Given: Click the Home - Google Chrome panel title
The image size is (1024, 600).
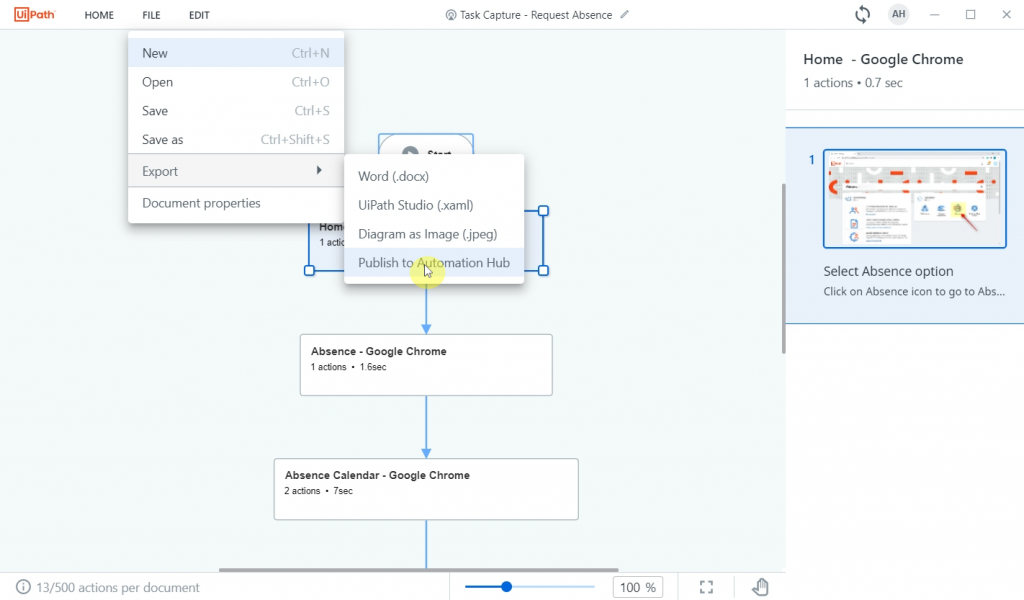Looking at the screenshot, I should 883,59.
